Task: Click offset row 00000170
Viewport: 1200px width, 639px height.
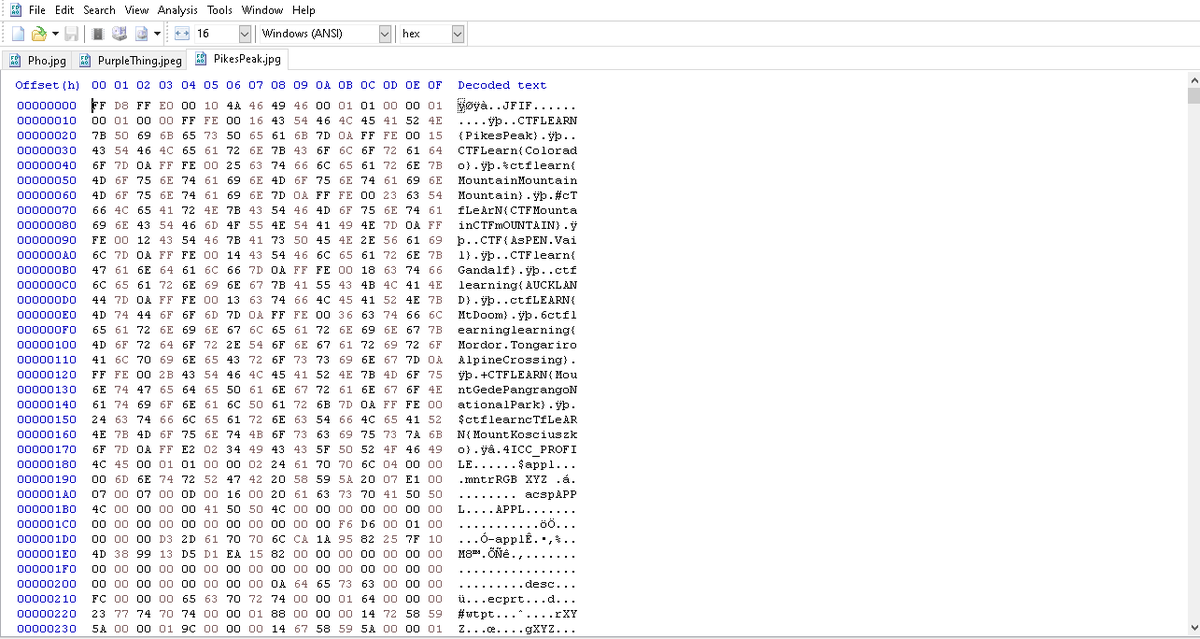Action: pyautogui.click(x=46, y=450)
